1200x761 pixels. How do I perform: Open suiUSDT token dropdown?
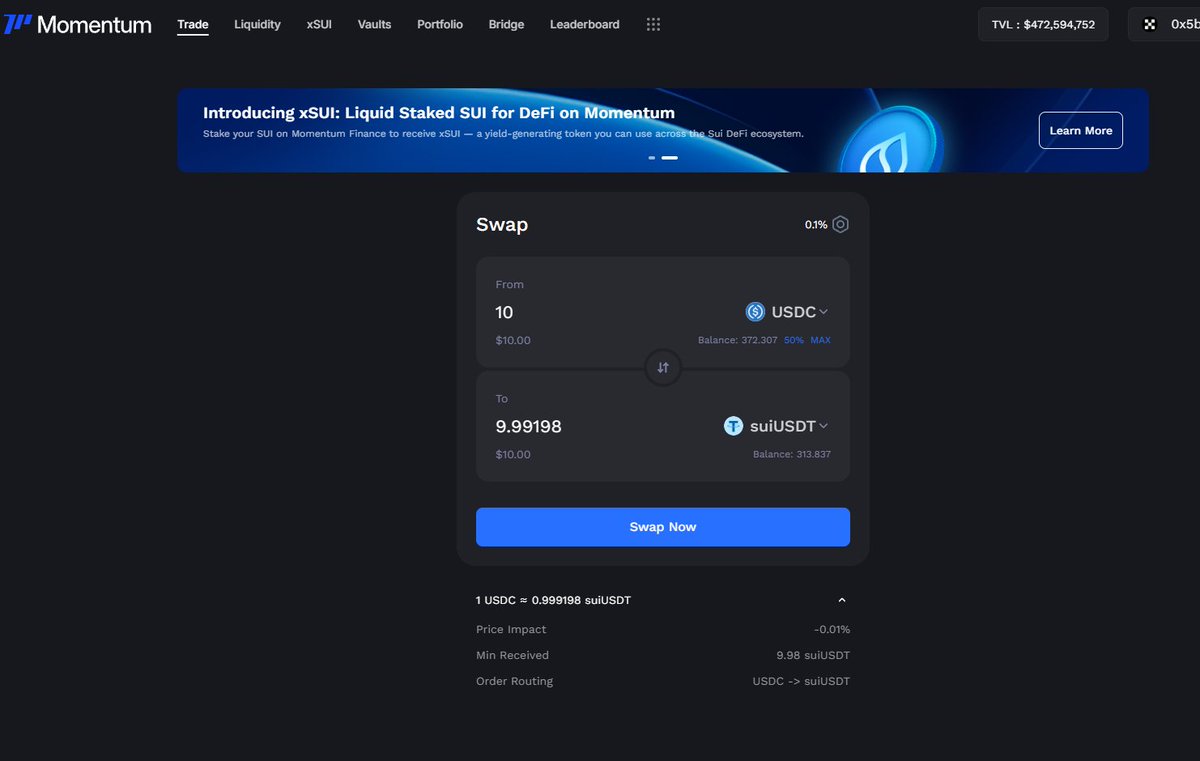pyautogui.click(x=777, y=426)
